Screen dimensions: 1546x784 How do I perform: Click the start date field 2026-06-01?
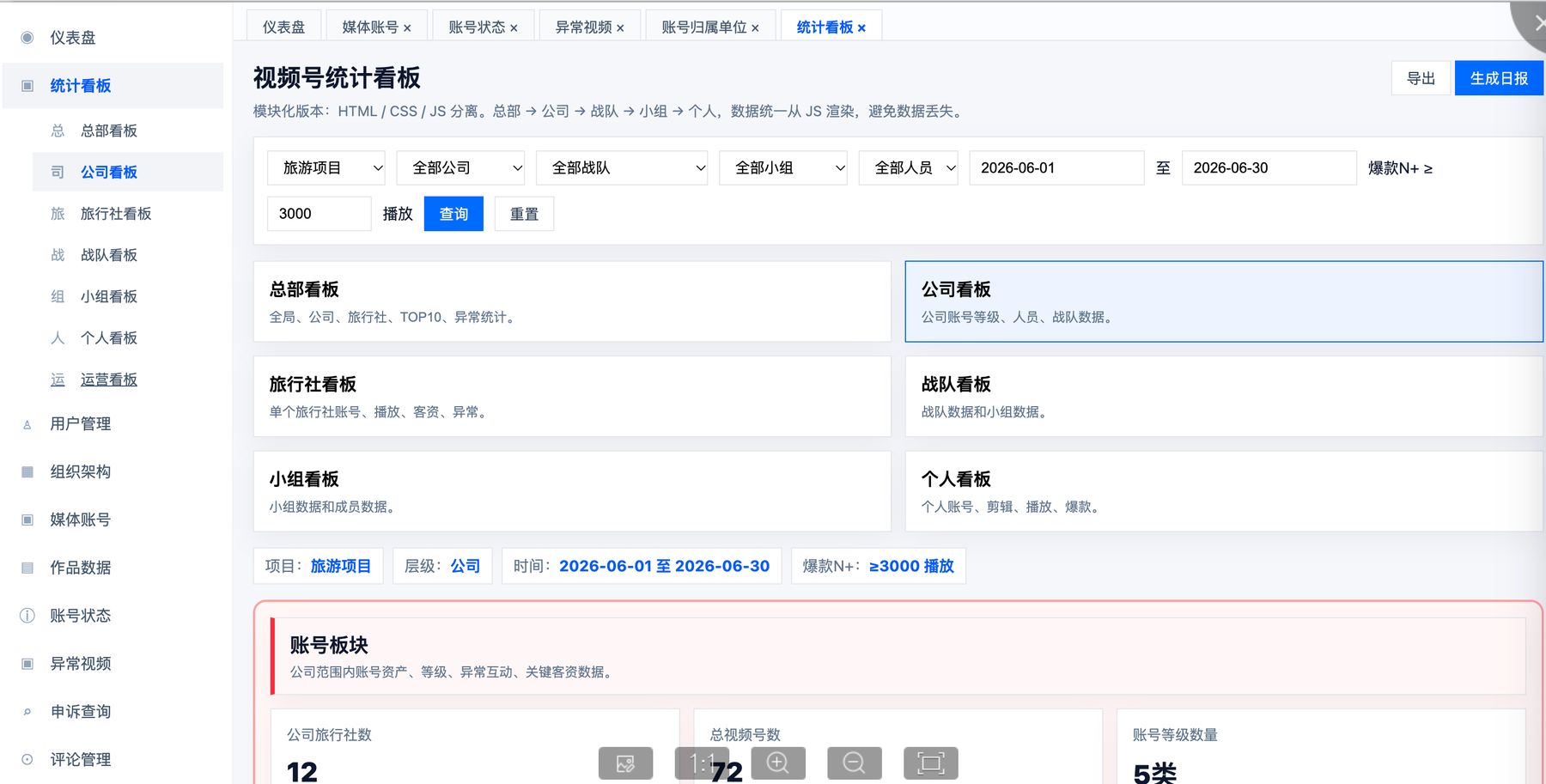coord(1056,168)
